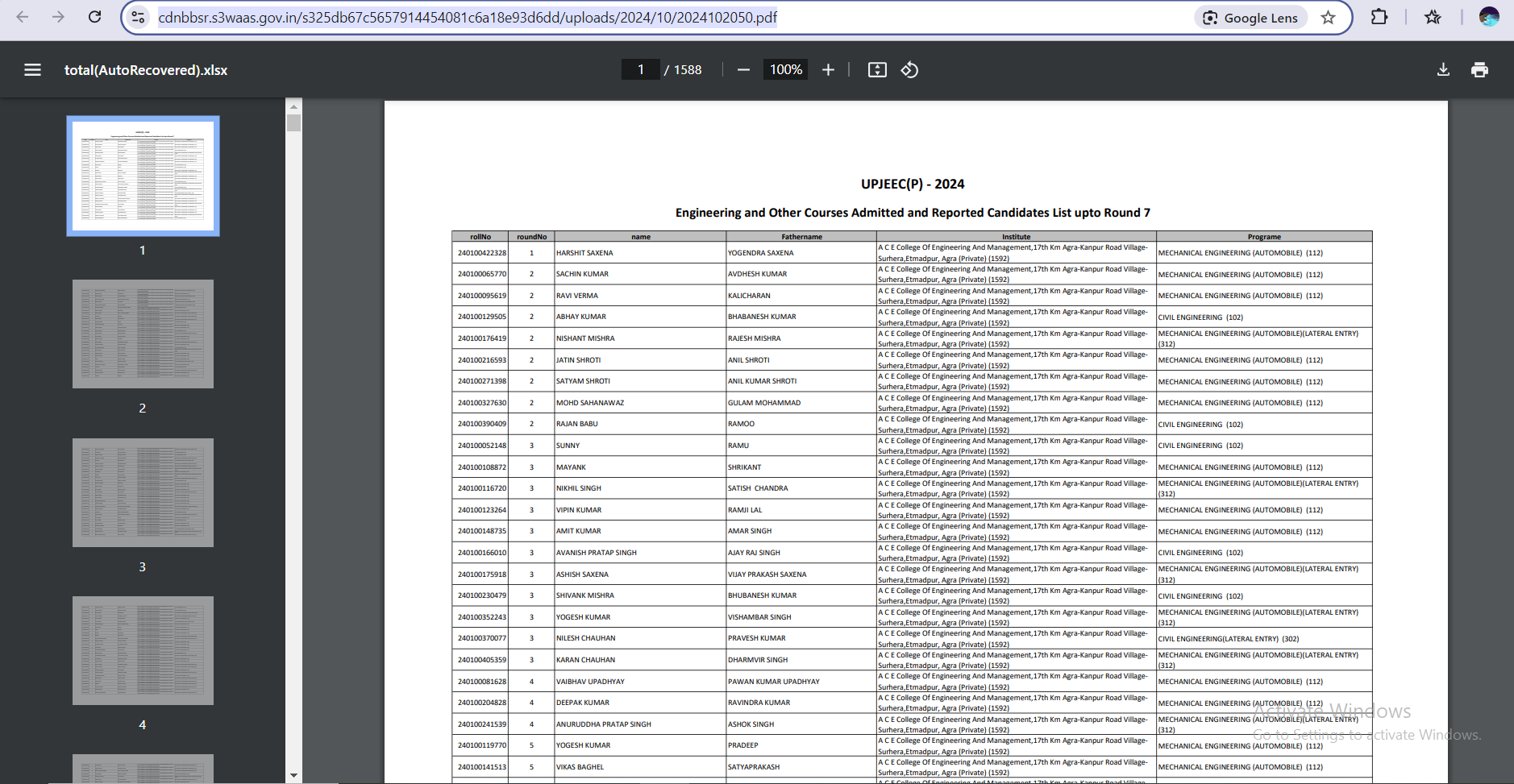Open browser extensions puzzle icon

(x=1379, y=17)
